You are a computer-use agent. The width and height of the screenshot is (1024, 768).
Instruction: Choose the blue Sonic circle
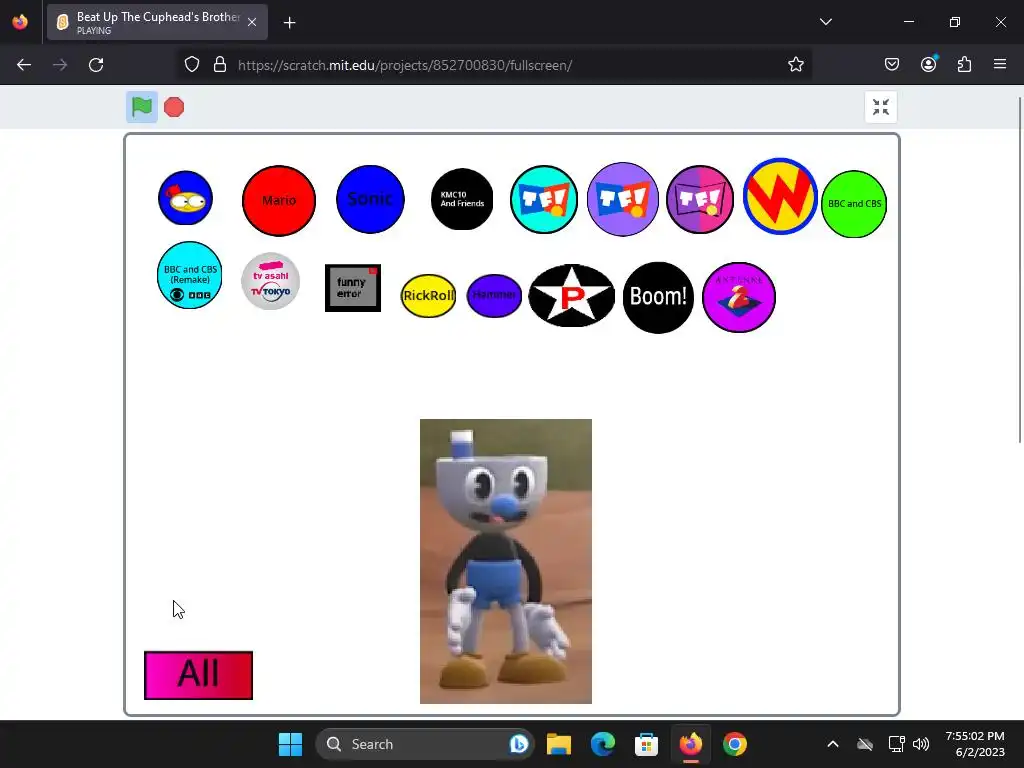click(x=370, y=199)
